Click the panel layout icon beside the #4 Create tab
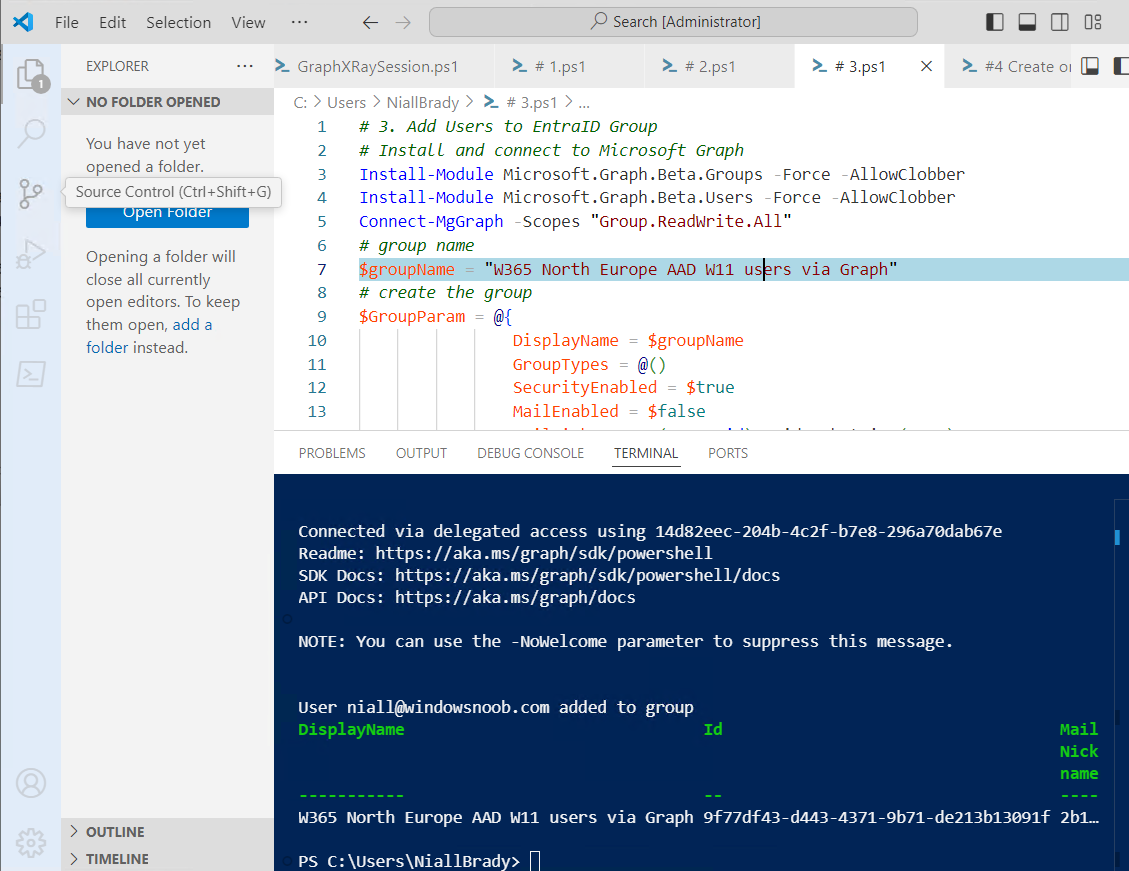1129x871 pixels. tap(1090, 66)
